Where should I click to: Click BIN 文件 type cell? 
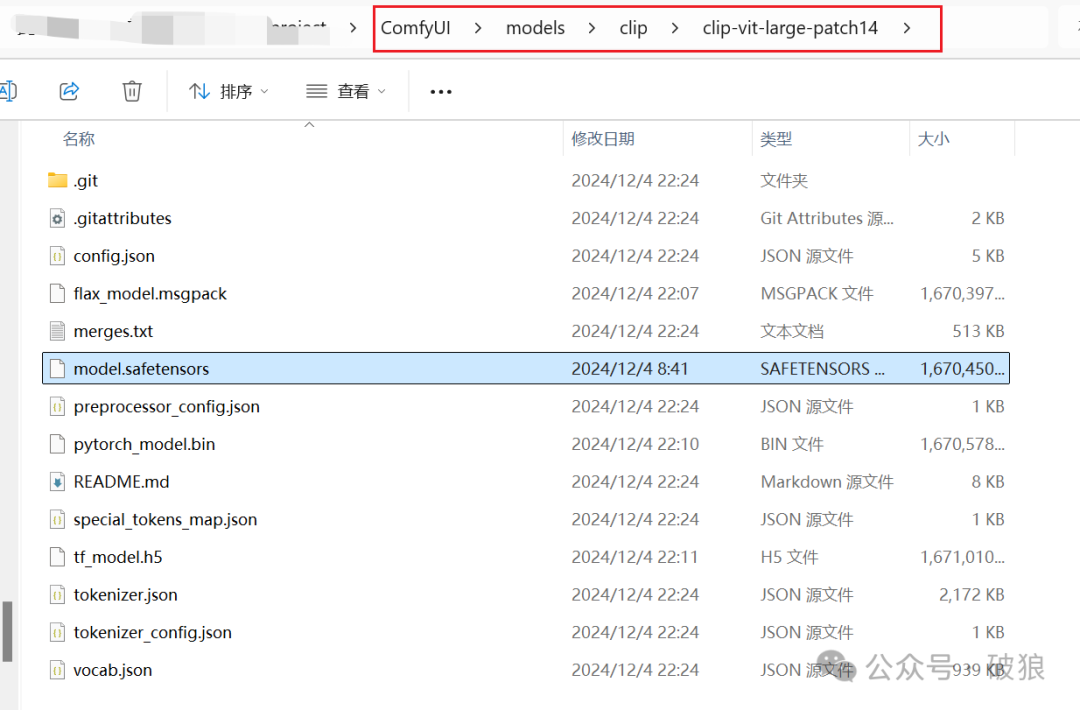[792, 445]
